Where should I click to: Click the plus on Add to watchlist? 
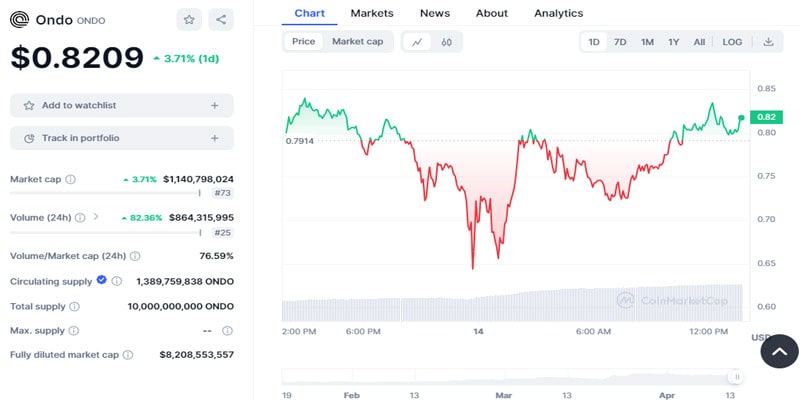(215, 106)
